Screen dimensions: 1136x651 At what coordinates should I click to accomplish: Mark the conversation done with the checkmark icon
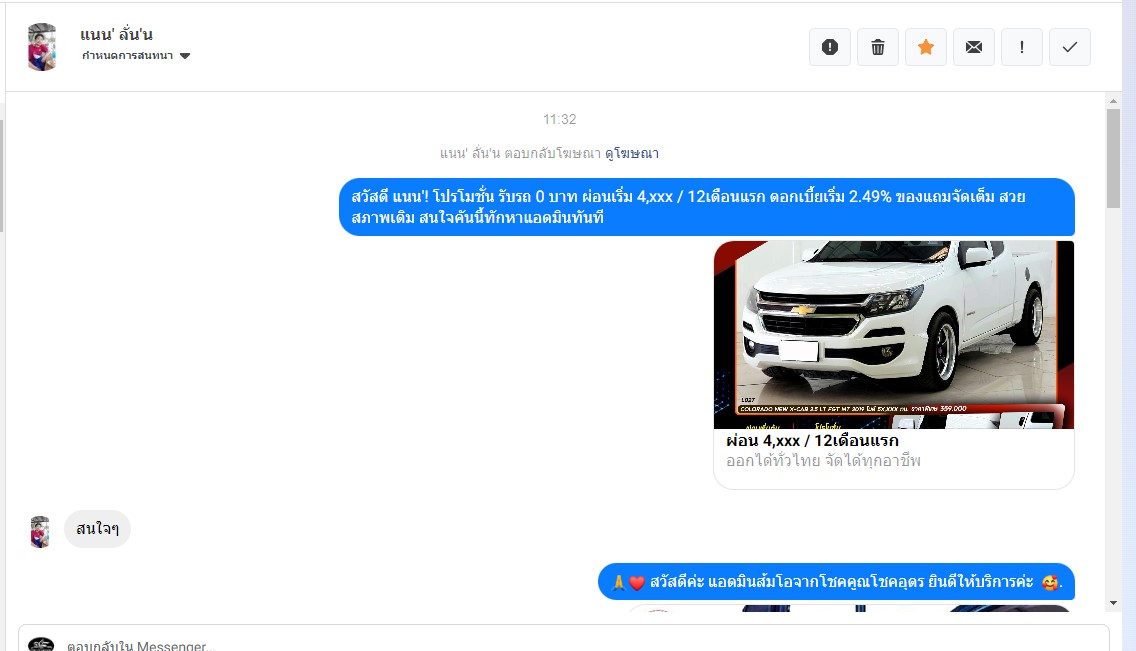click(1069, 47)
